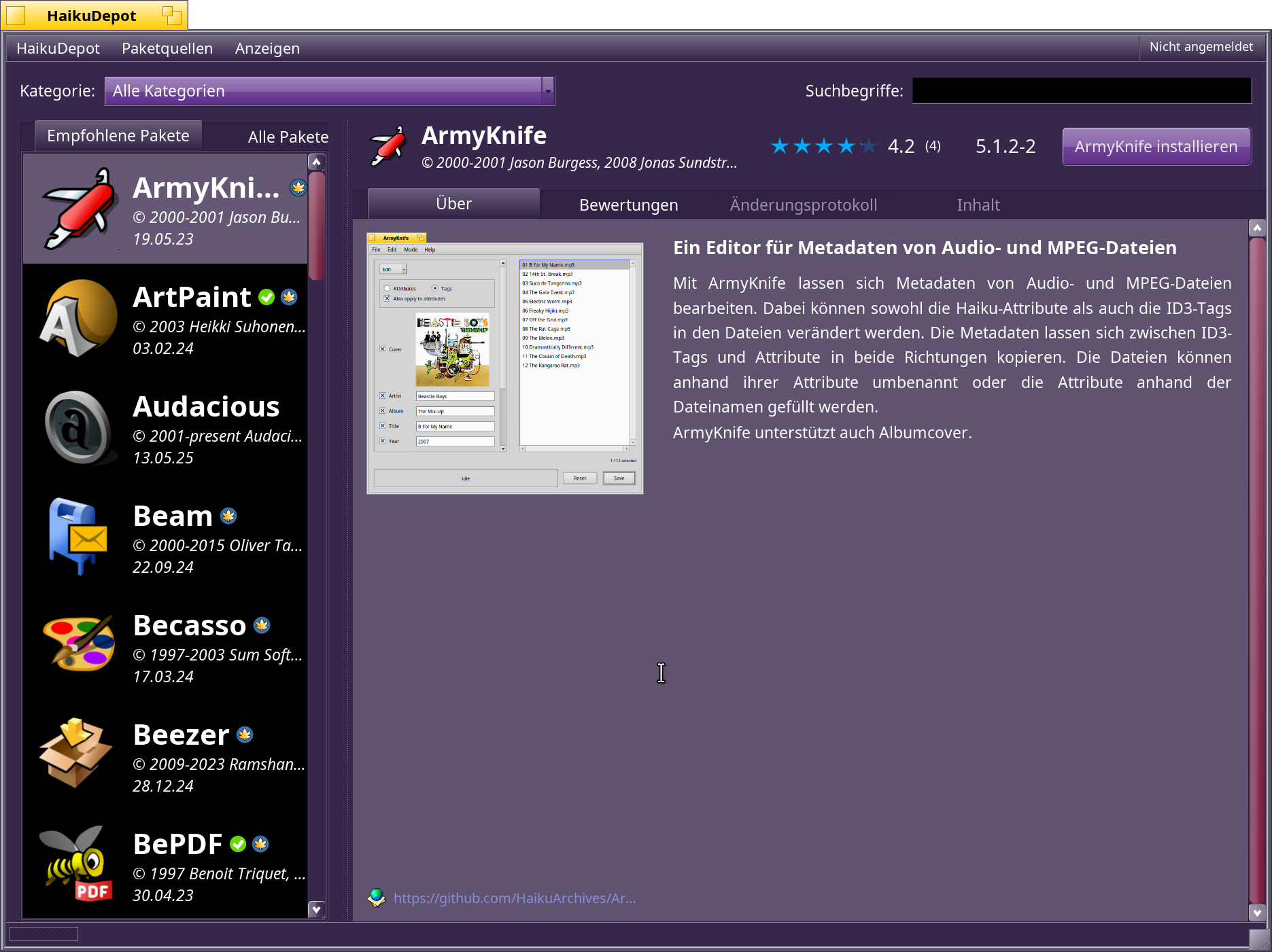
Task: Click the native badge next to Beezer
Action: (245, 735)
